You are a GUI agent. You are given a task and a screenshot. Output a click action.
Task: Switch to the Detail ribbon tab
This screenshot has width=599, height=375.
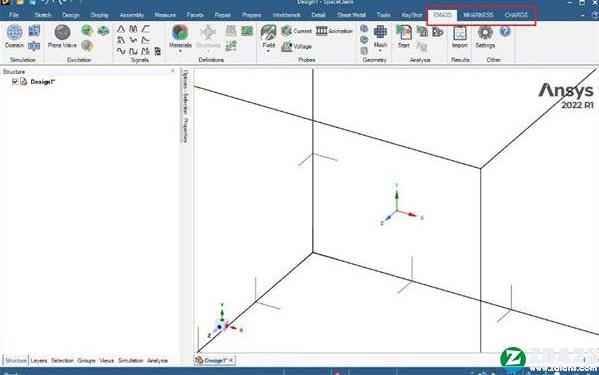pyautogui.click(x=318, y=15)
